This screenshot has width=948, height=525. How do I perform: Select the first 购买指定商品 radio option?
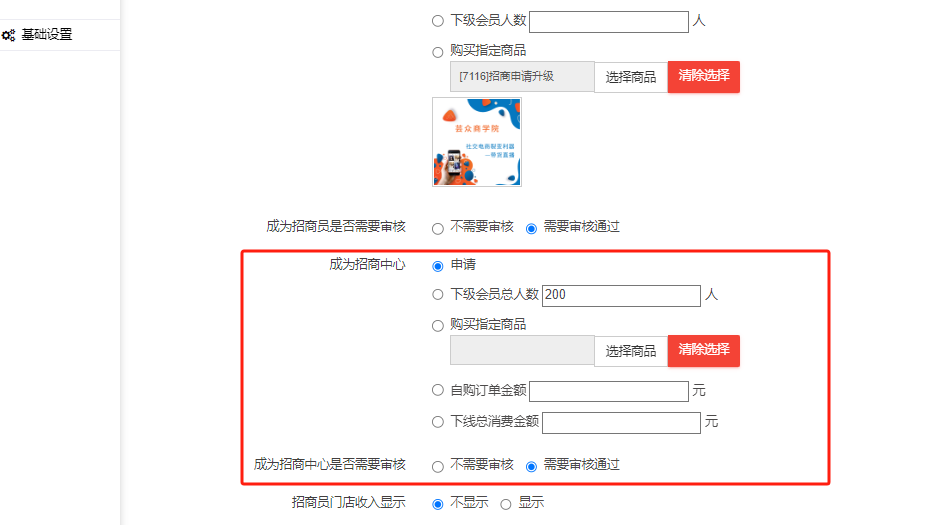438,52
